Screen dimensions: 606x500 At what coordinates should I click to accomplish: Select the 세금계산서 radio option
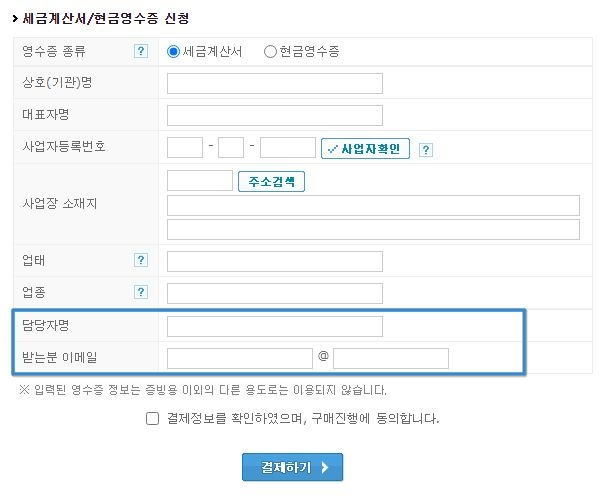pyautogui.click(x=173, y=51)
